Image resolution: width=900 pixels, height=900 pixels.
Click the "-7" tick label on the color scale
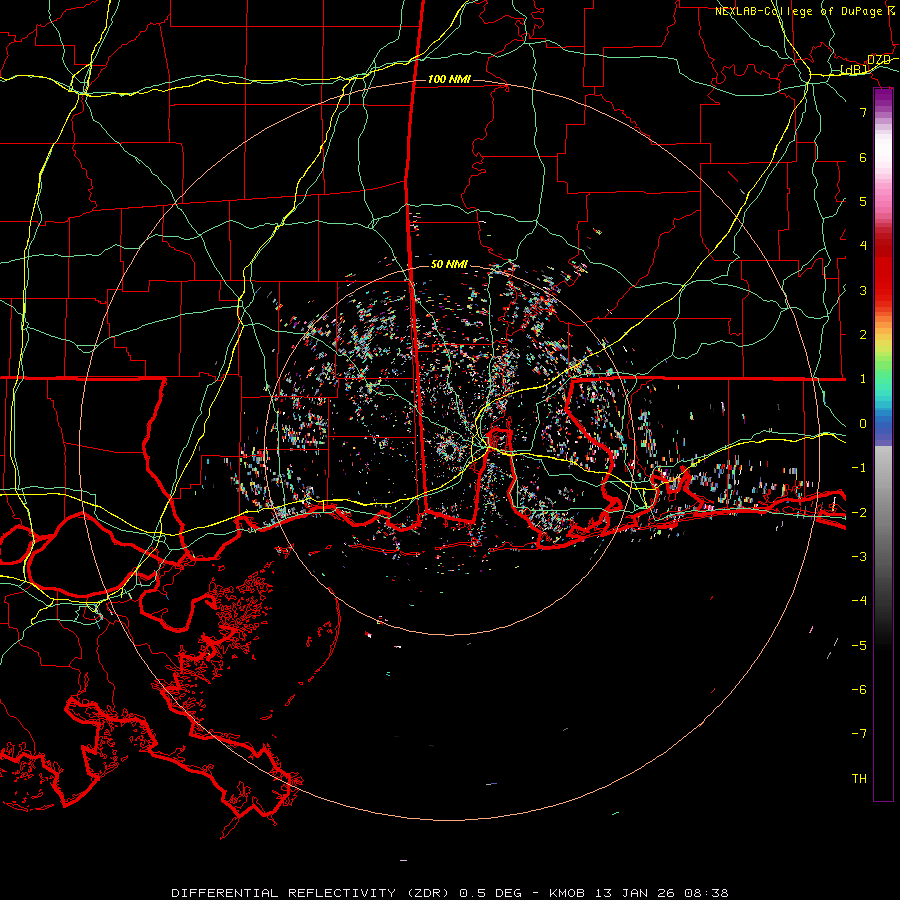859,734
